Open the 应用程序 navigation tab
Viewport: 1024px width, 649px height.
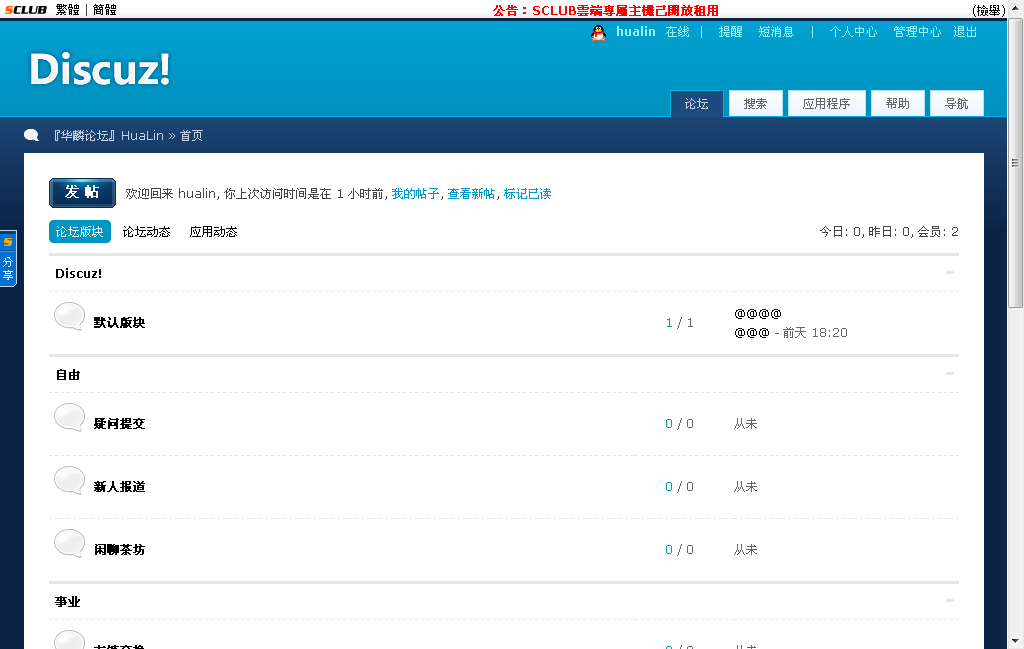coord(826,104)
